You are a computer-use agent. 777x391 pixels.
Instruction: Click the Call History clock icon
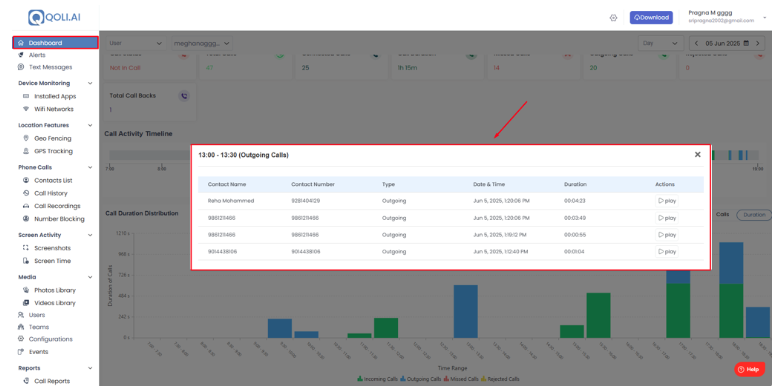point(26,193)
